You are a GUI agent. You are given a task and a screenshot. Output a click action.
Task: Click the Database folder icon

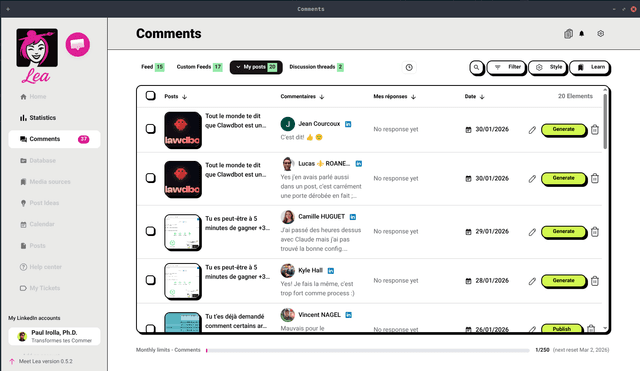pyautogui.click(x=23, y=161)
